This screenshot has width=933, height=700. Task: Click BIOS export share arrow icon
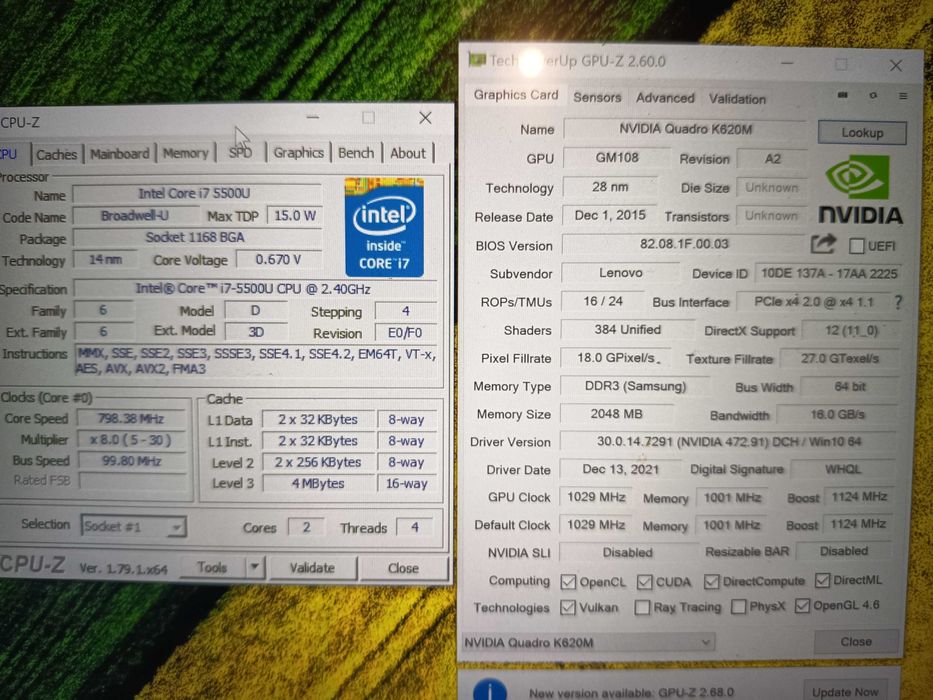(823, 244)
